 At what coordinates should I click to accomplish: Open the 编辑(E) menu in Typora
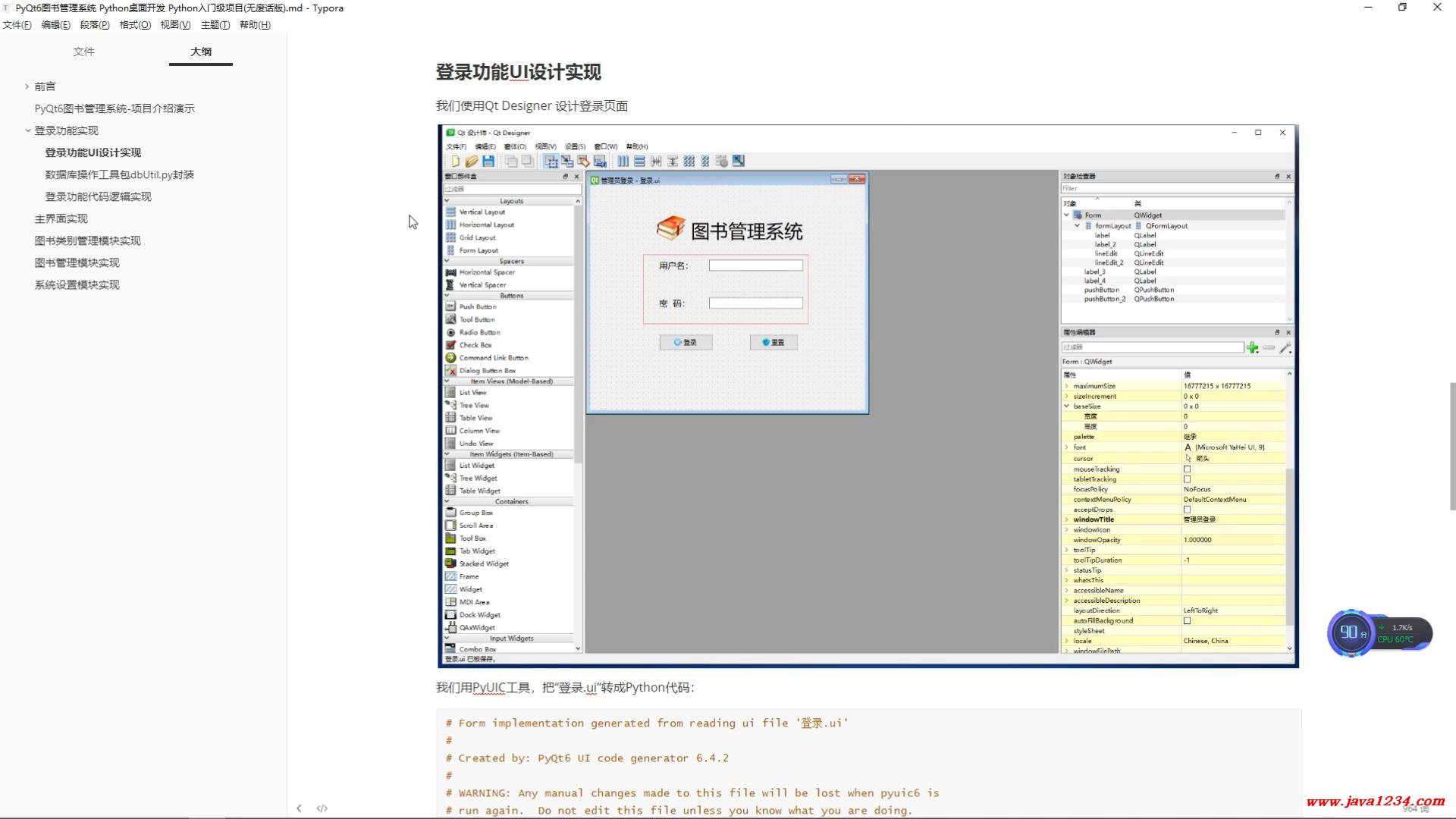(56, 25)
